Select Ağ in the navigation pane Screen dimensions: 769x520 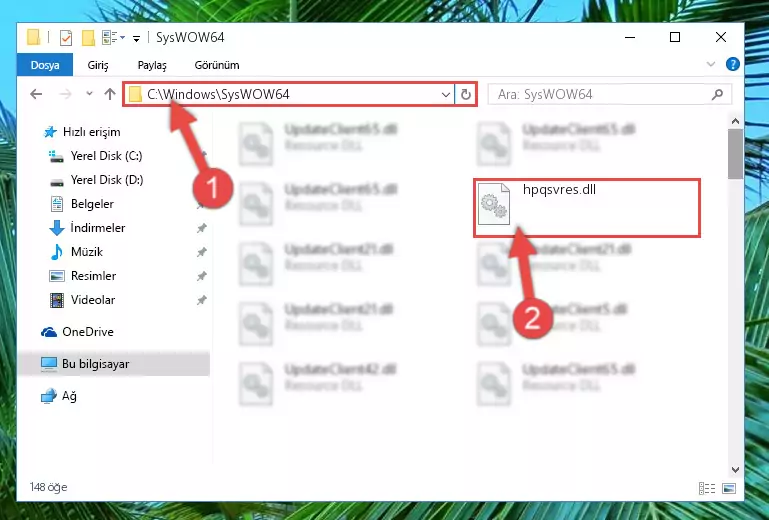69,396
